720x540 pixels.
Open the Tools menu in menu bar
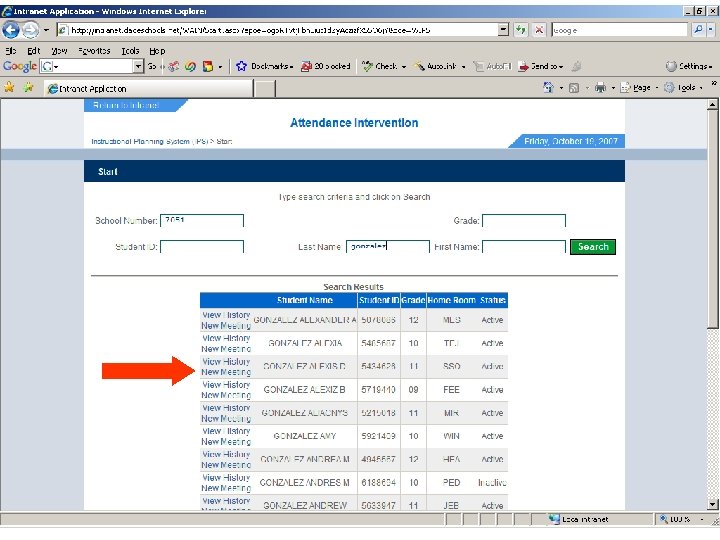pyautogui.click(x=130, y=51)
